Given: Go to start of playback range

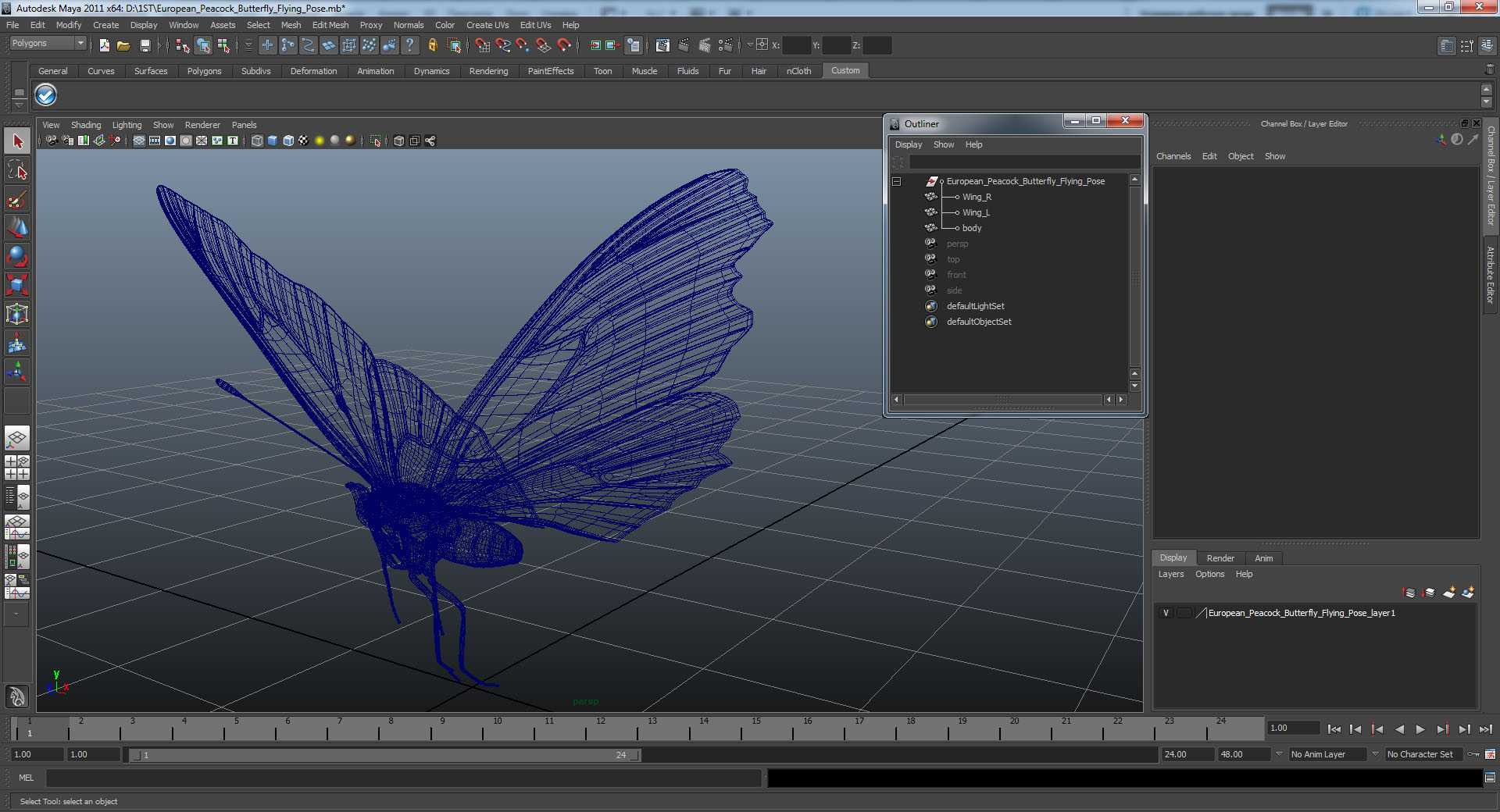Looking at the screenshot, I should (x=1334, y=729).
